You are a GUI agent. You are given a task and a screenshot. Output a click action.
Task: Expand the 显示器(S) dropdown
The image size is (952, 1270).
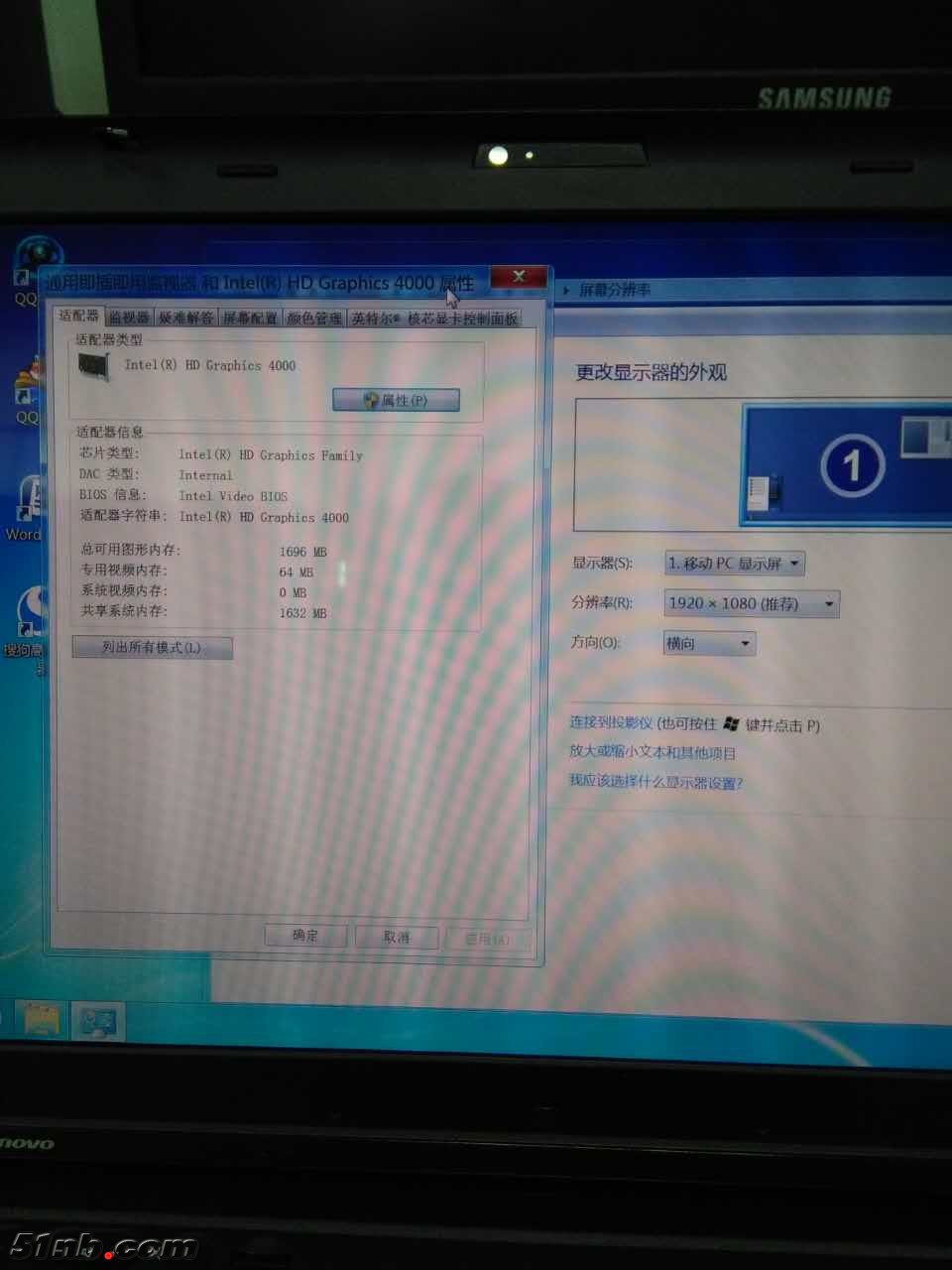coord(734,564)
